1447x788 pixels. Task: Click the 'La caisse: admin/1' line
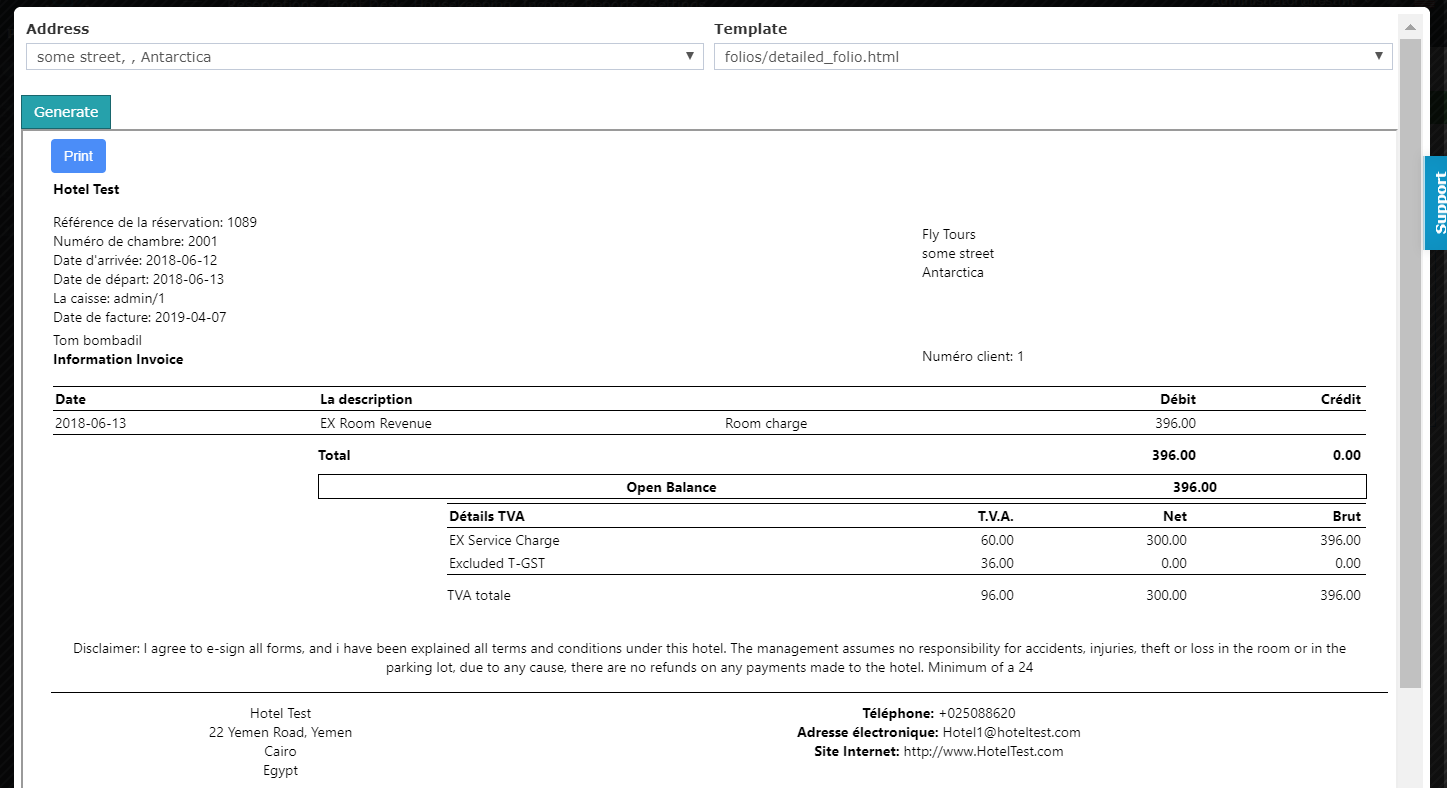[x=109, y=298]
